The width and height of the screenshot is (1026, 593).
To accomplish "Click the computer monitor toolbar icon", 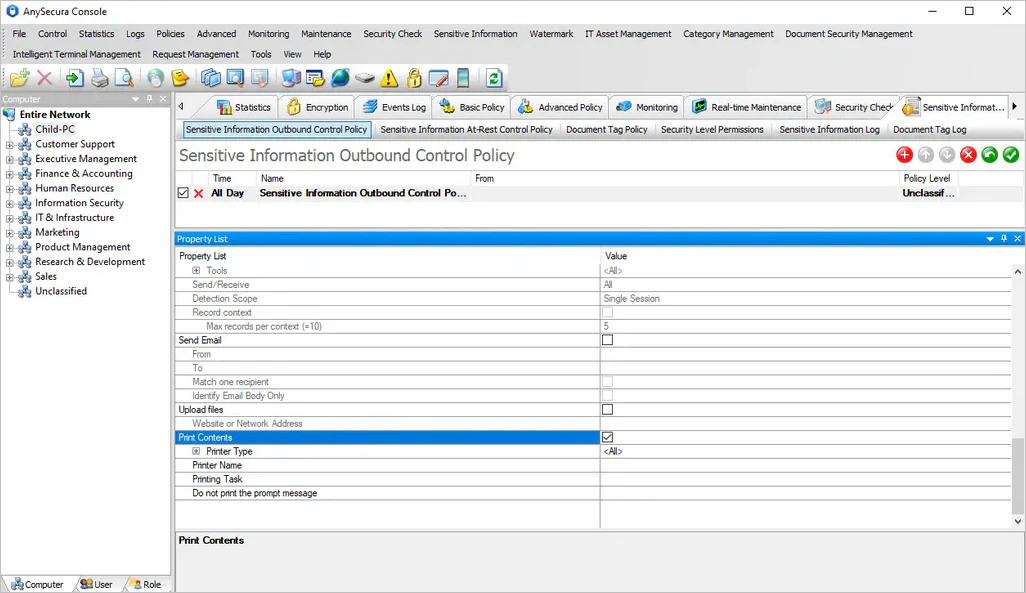I will (x=291, y=79).
